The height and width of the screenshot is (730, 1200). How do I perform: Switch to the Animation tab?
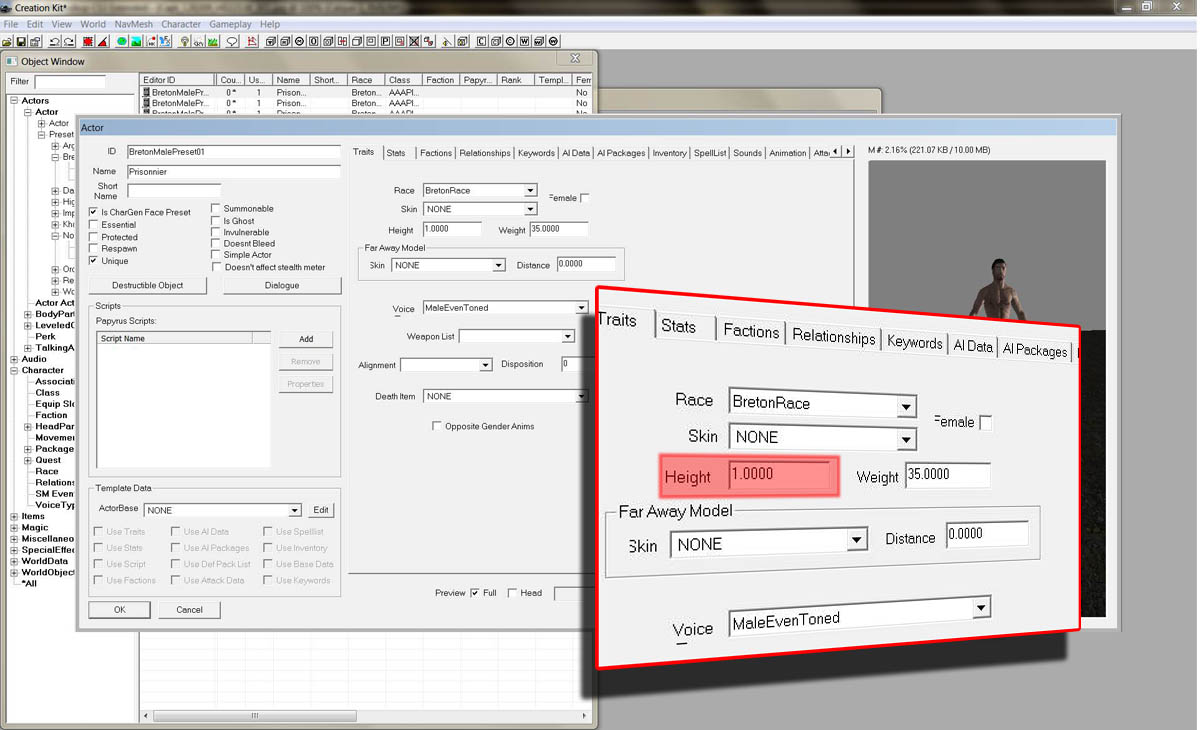click(788, 153)
